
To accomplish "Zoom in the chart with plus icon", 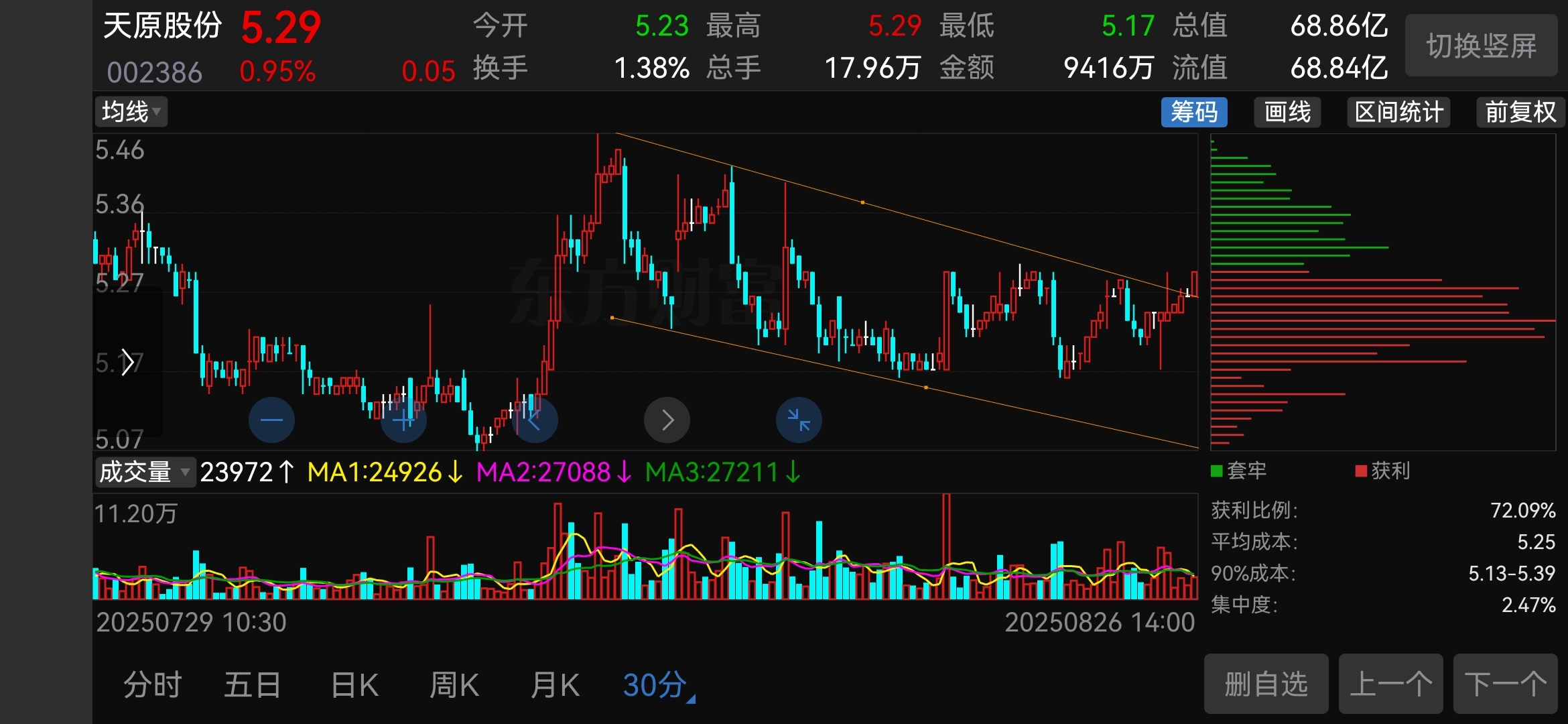I will point(403,420).
